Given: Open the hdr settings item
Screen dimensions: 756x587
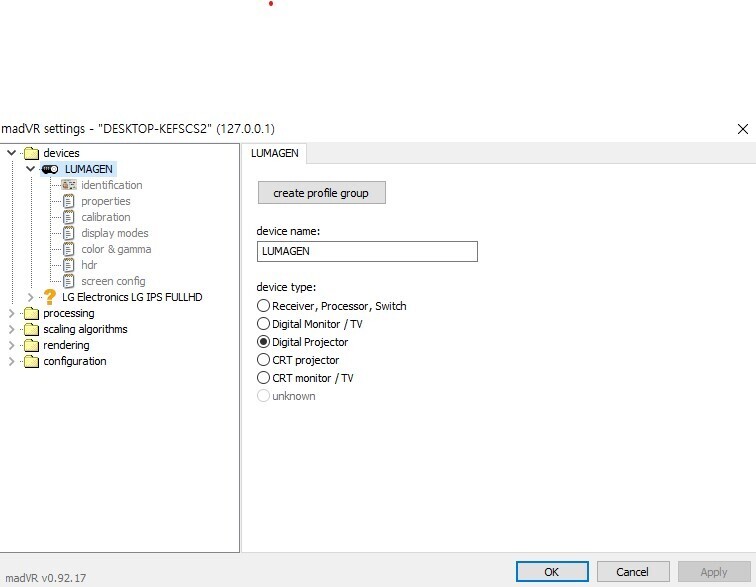Looking at the screenshot, I should [x=89, y=265].
